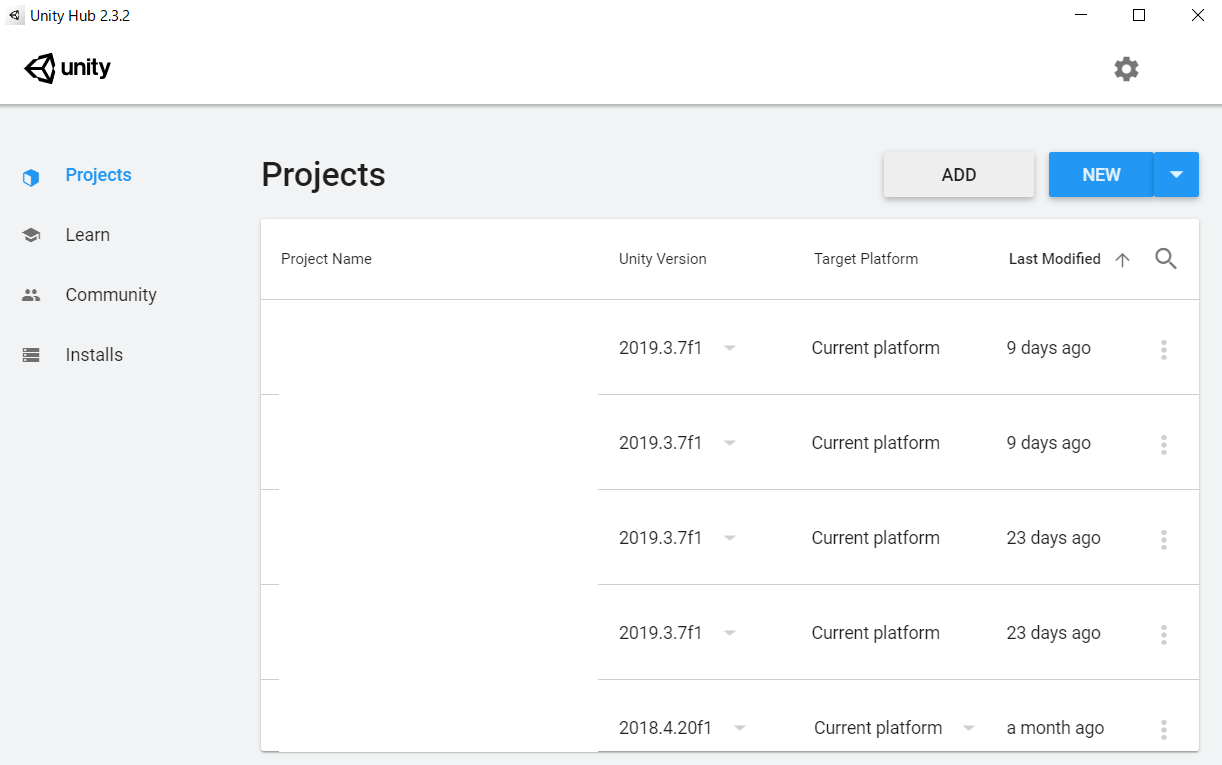
Task: Click the Installs list icon in sidebar
Action: tap(31, 355)
